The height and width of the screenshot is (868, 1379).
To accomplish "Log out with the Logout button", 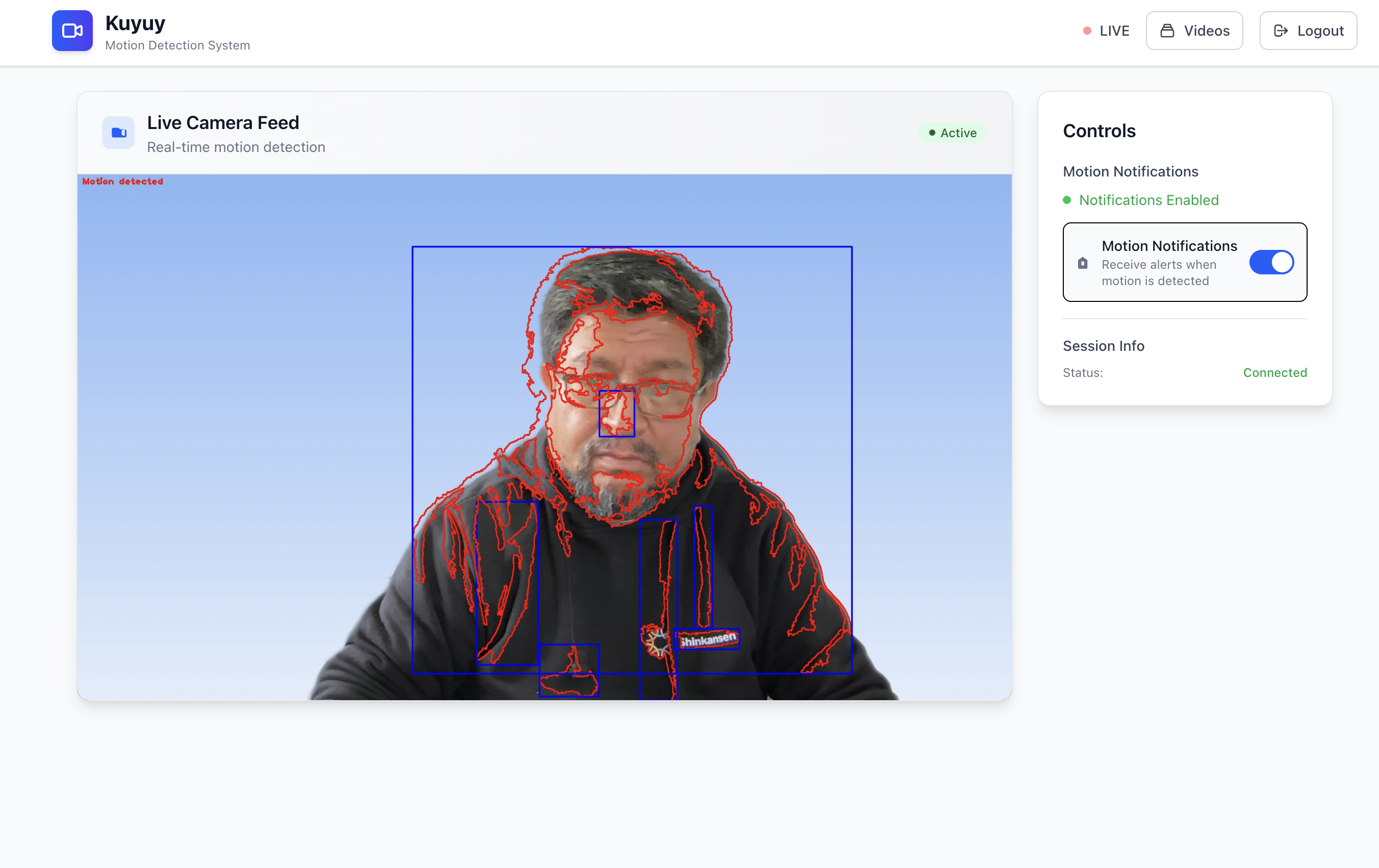I will [x=1308, y=31].
